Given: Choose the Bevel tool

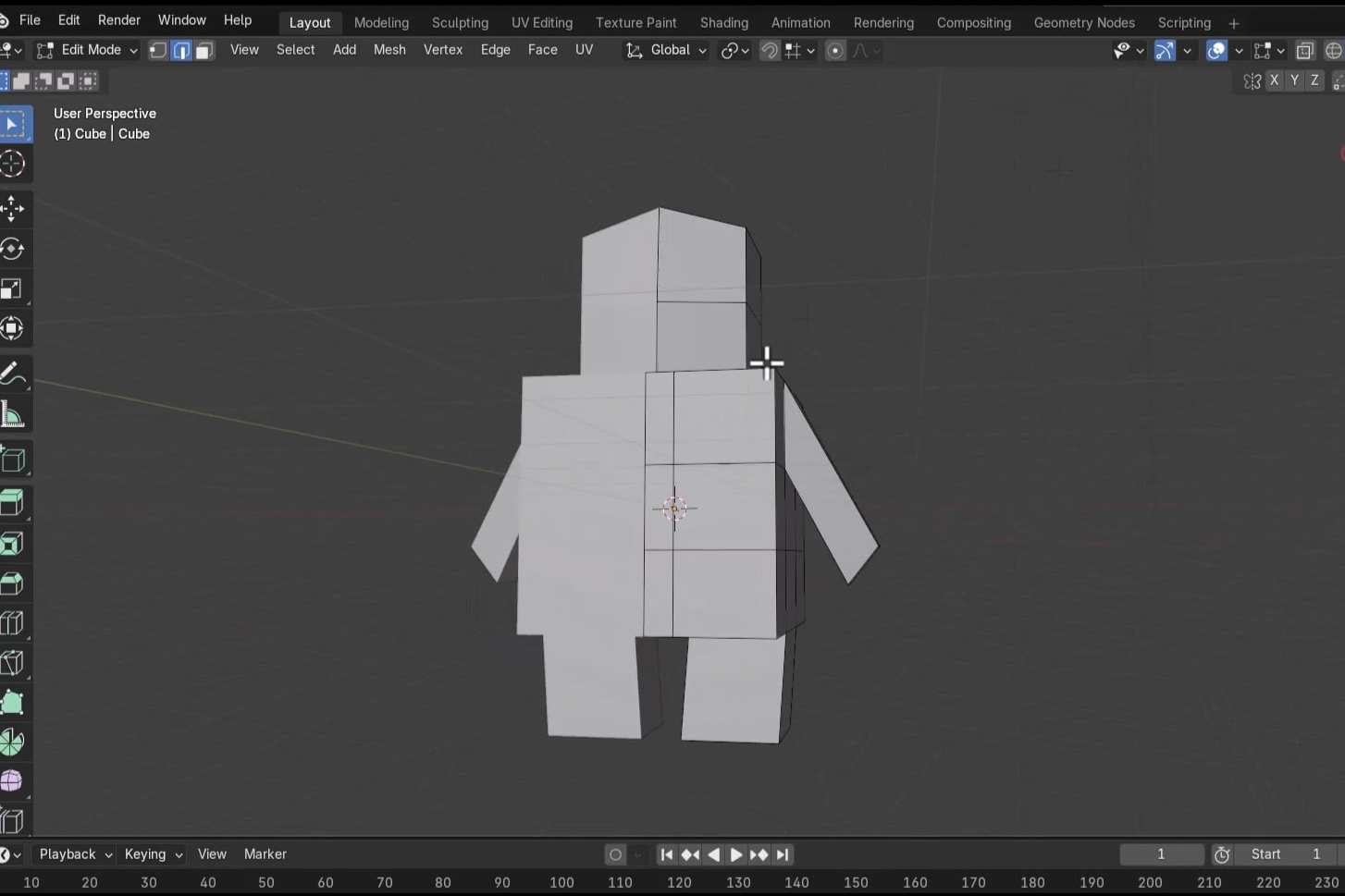Looking at the screenshot, I should (x=13, y=583).
